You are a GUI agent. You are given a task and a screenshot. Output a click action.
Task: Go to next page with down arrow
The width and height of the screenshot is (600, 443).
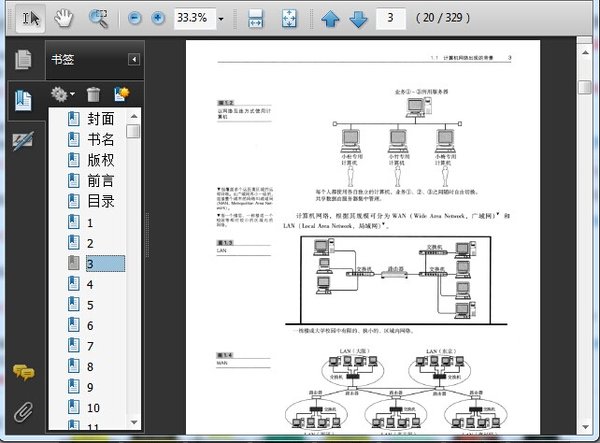pyautogui.click(x=358, y=18)
